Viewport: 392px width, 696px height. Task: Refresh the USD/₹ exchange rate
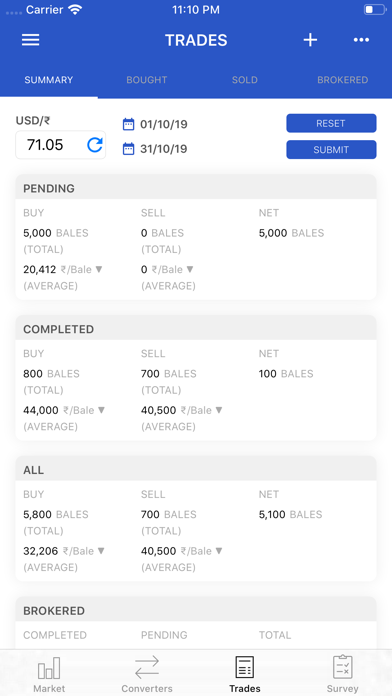coord(95,145)
